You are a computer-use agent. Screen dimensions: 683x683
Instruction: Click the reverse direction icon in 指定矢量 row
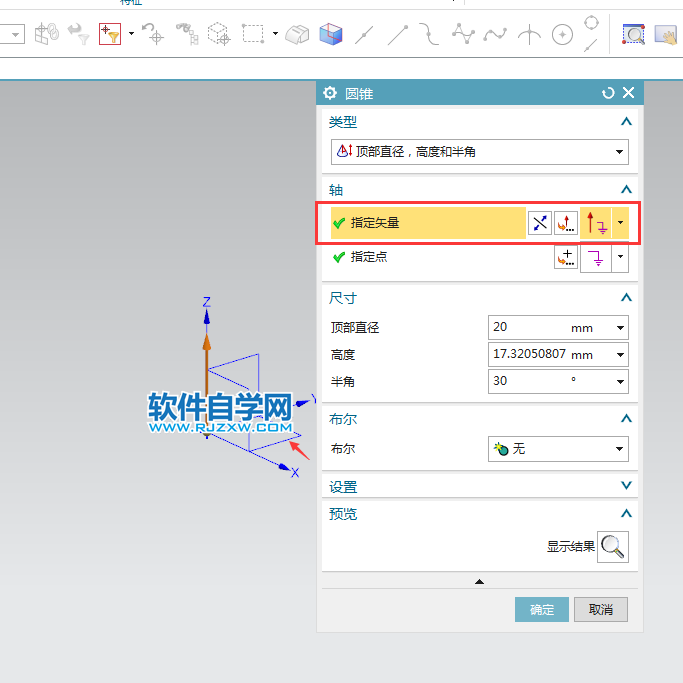pos(540,223)
